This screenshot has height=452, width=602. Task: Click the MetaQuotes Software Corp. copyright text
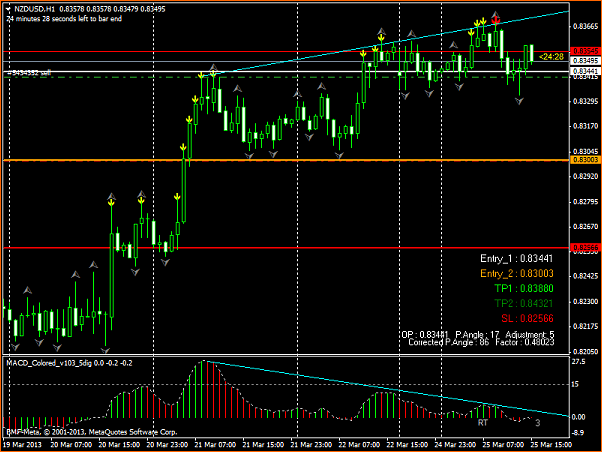91,432
